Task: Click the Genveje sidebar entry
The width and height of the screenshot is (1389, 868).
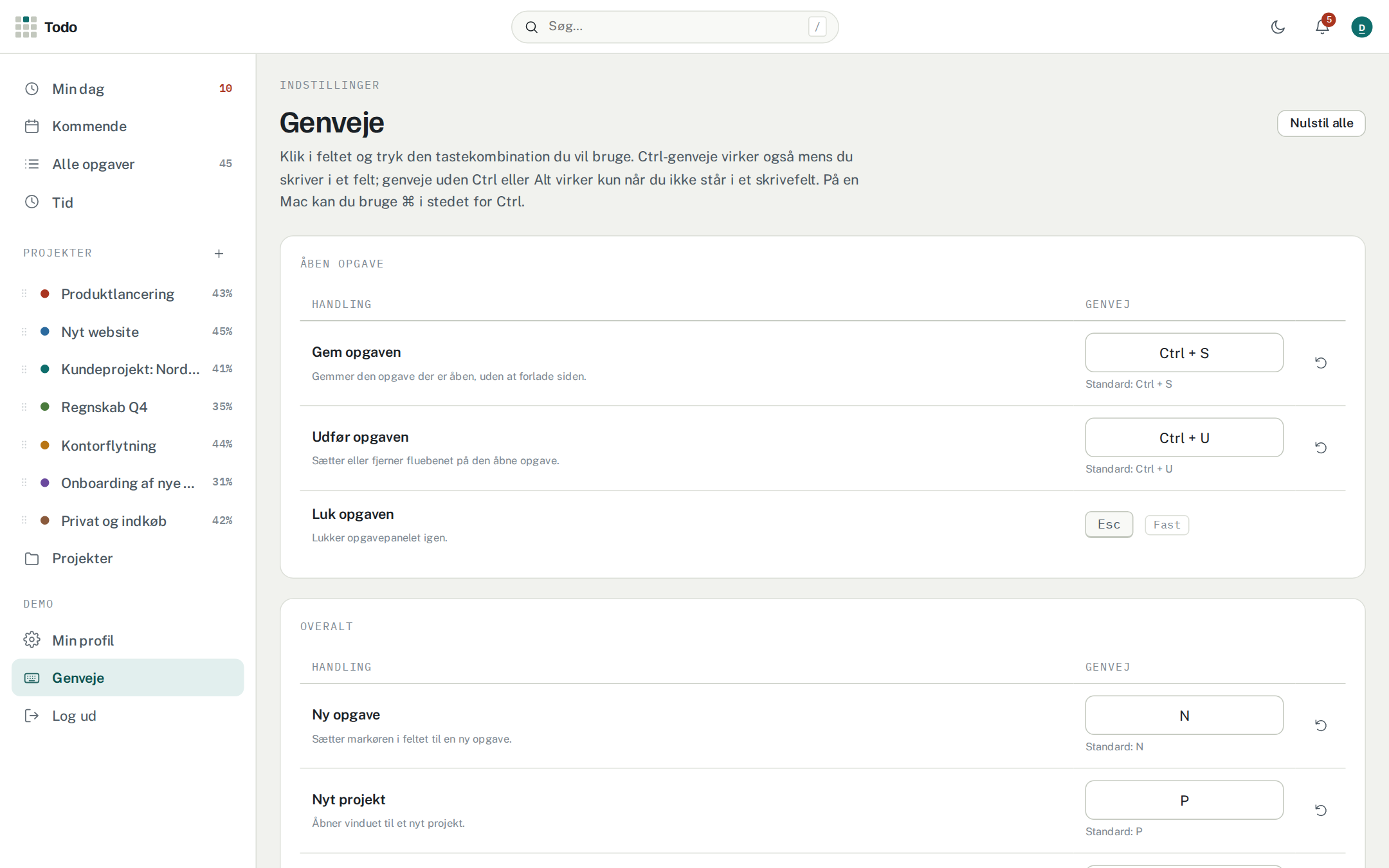Action: click(x=127, y=678)
